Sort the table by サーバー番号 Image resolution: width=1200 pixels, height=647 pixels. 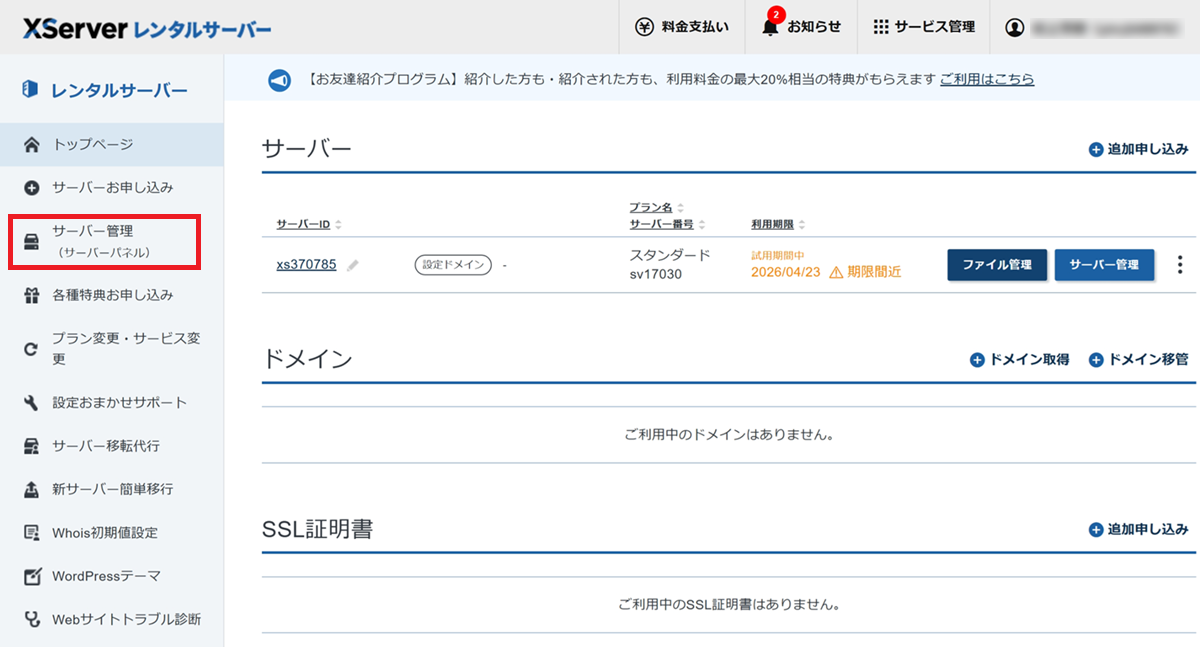pyautogui.click(x=668, y=224)
